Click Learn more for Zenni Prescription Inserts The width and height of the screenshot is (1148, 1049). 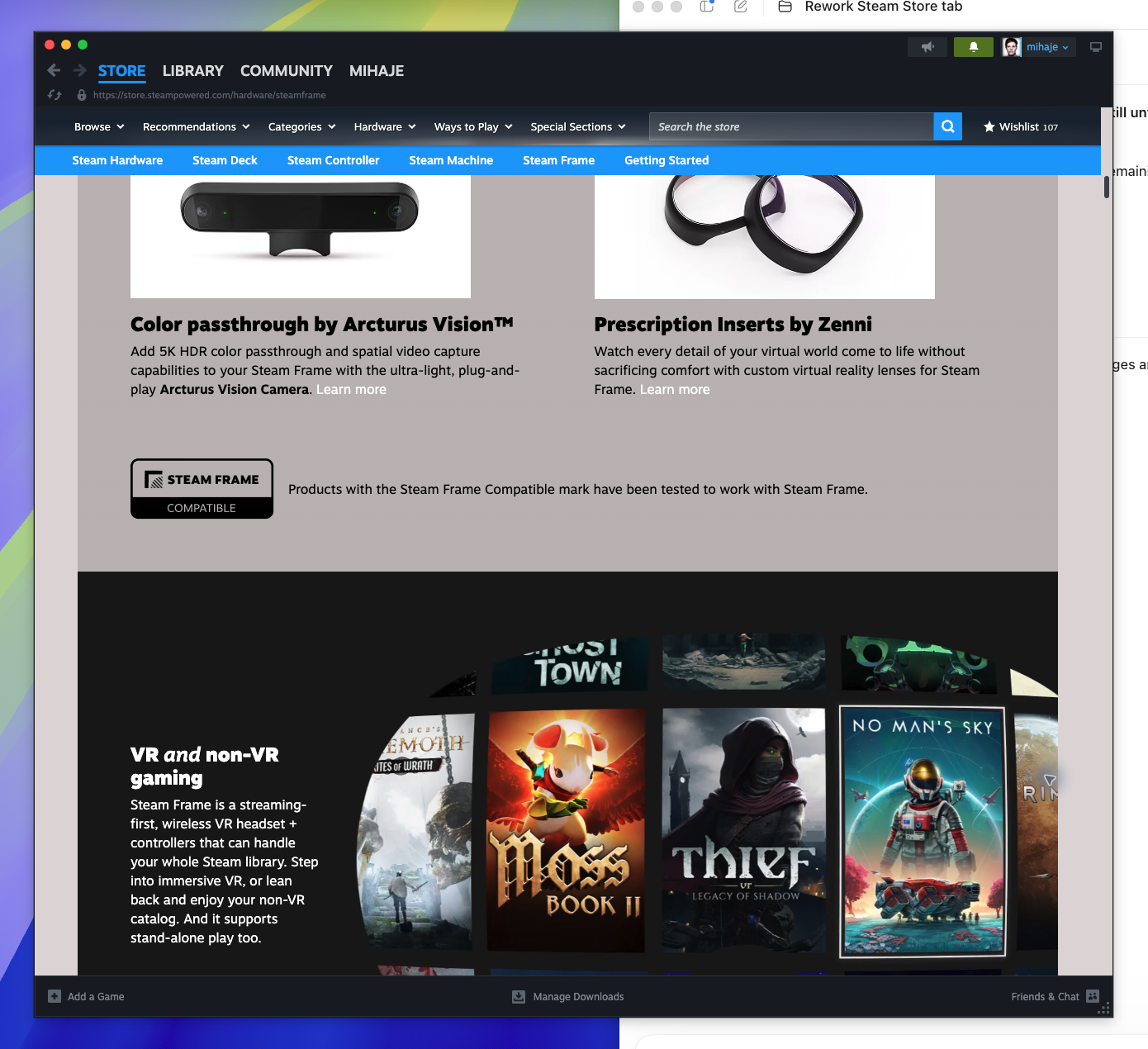point(675,389)
